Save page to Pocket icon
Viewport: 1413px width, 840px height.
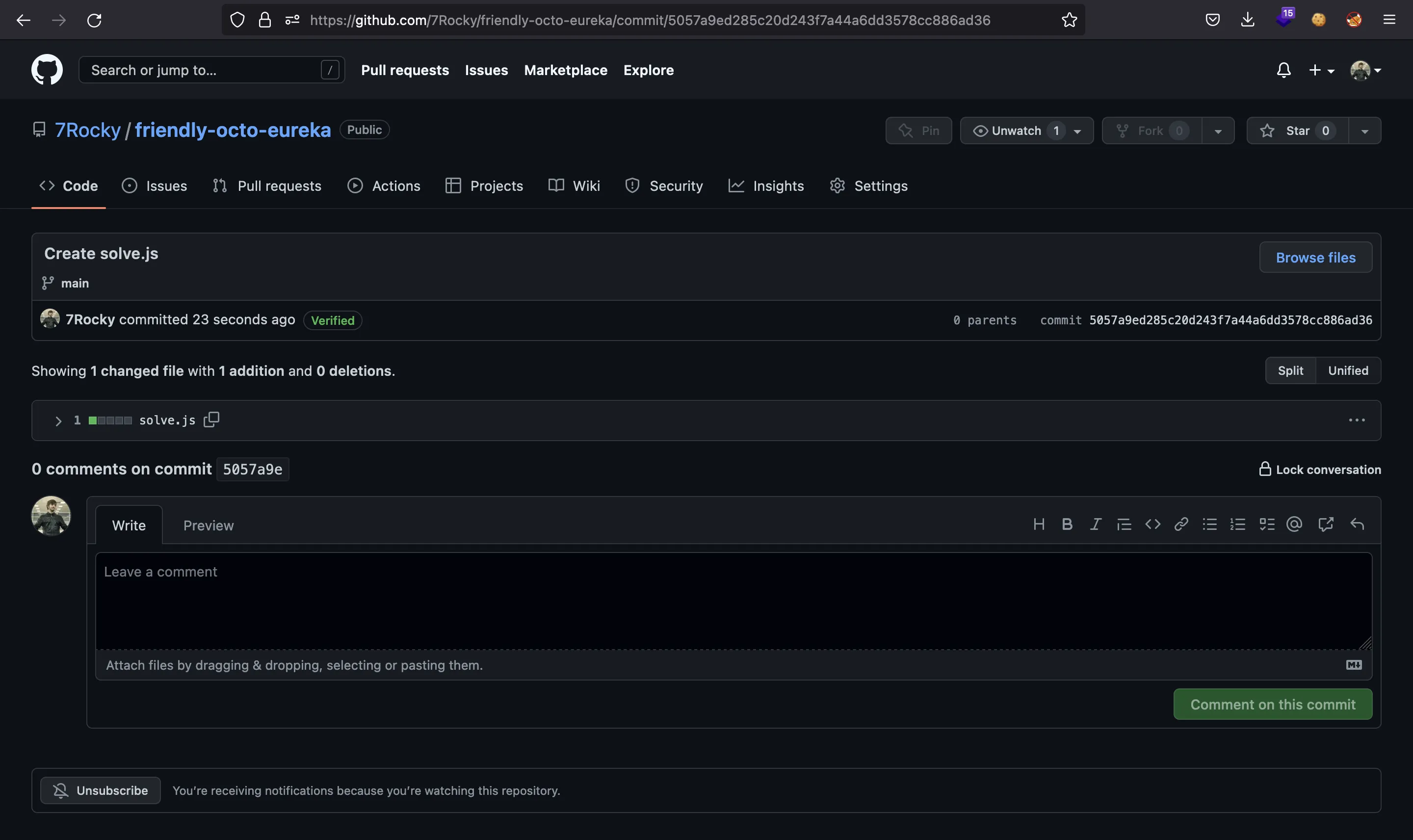pos(1212,20)
